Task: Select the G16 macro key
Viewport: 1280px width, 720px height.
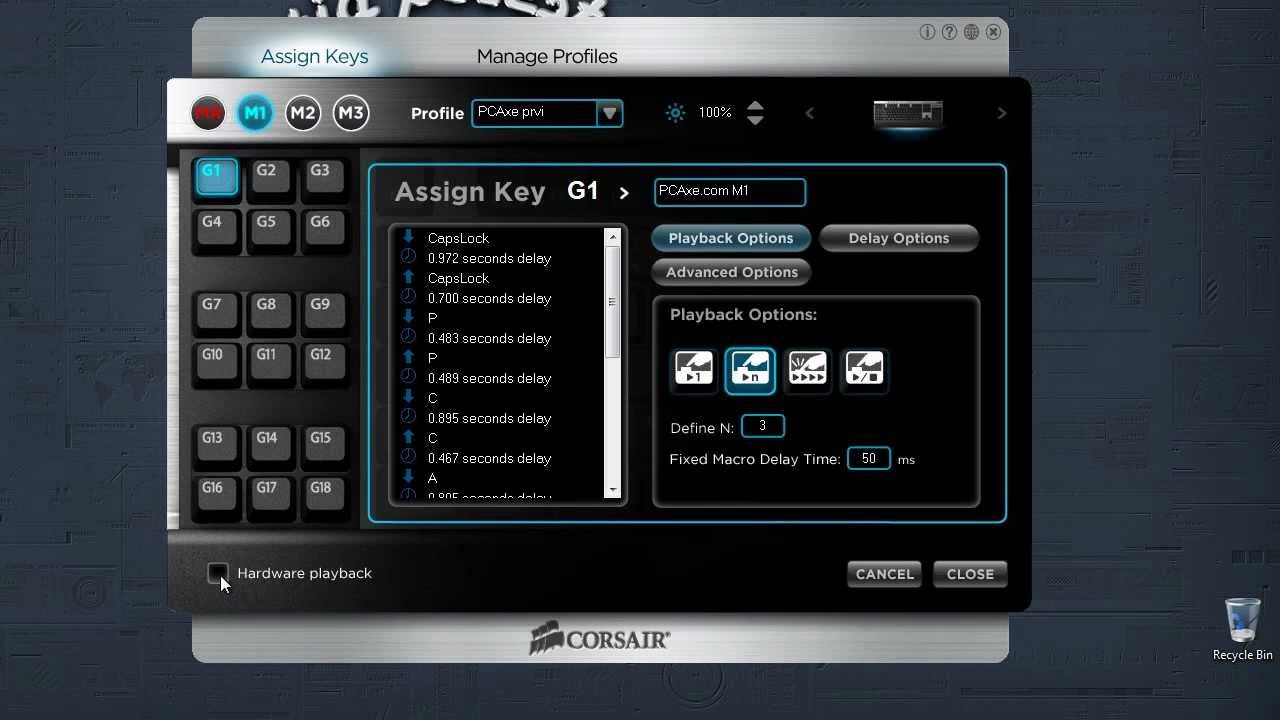Action: click(217, 494)
